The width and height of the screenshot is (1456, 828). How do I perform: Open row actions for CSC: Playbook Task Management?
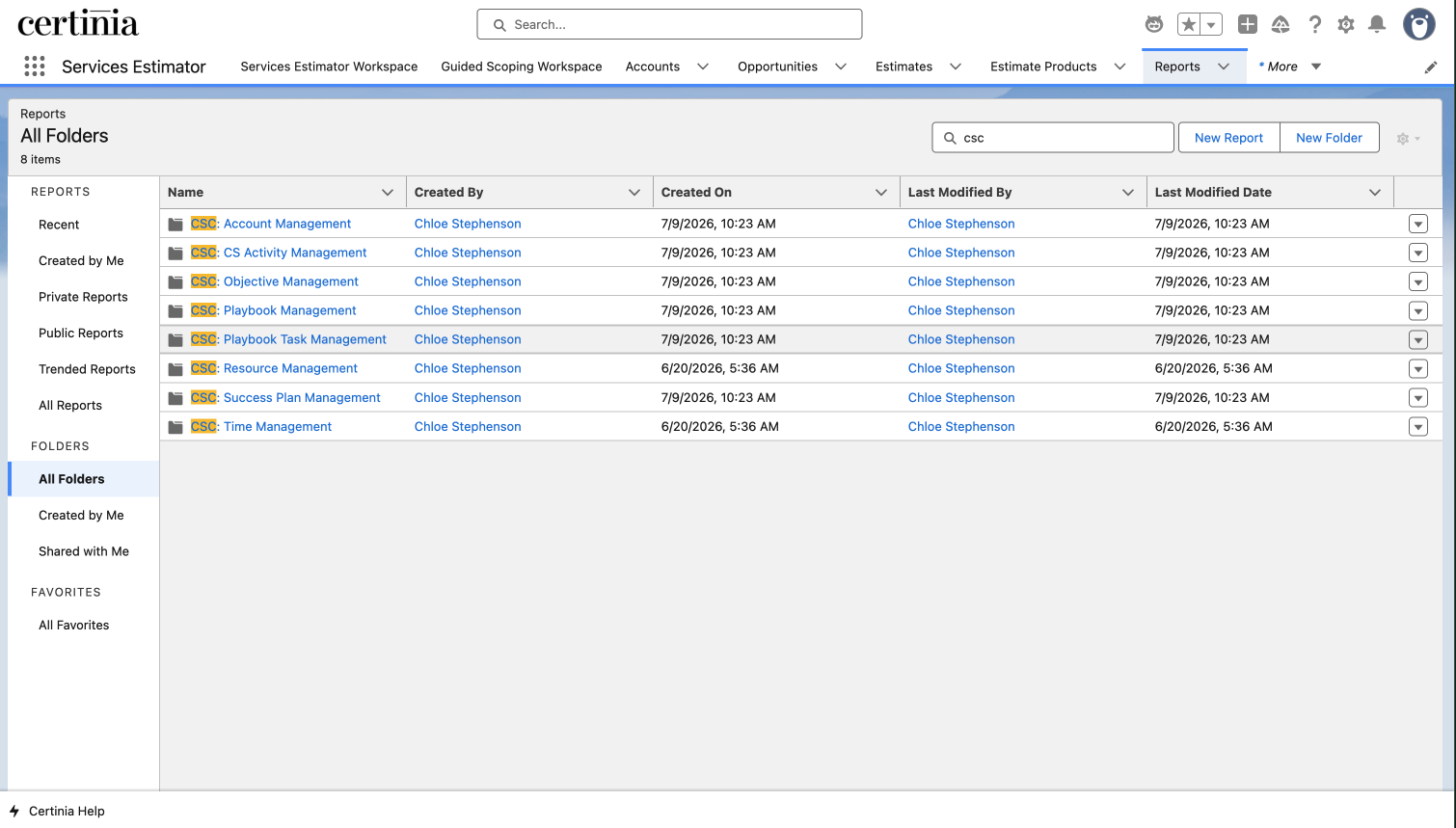(x=1417, y=339)
